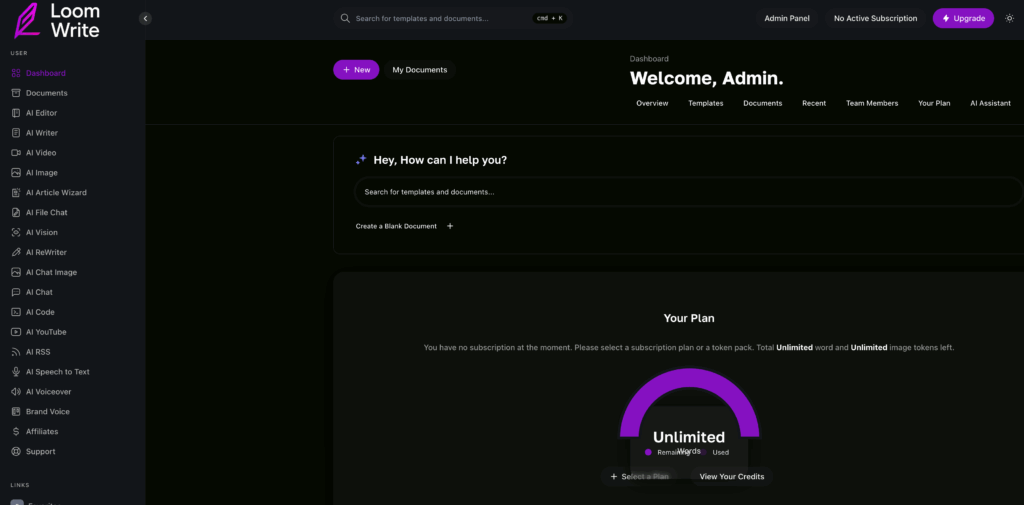Click the AI RSS feed icon
Viewport: 1024px width, 505px height.
pos(16,352)
